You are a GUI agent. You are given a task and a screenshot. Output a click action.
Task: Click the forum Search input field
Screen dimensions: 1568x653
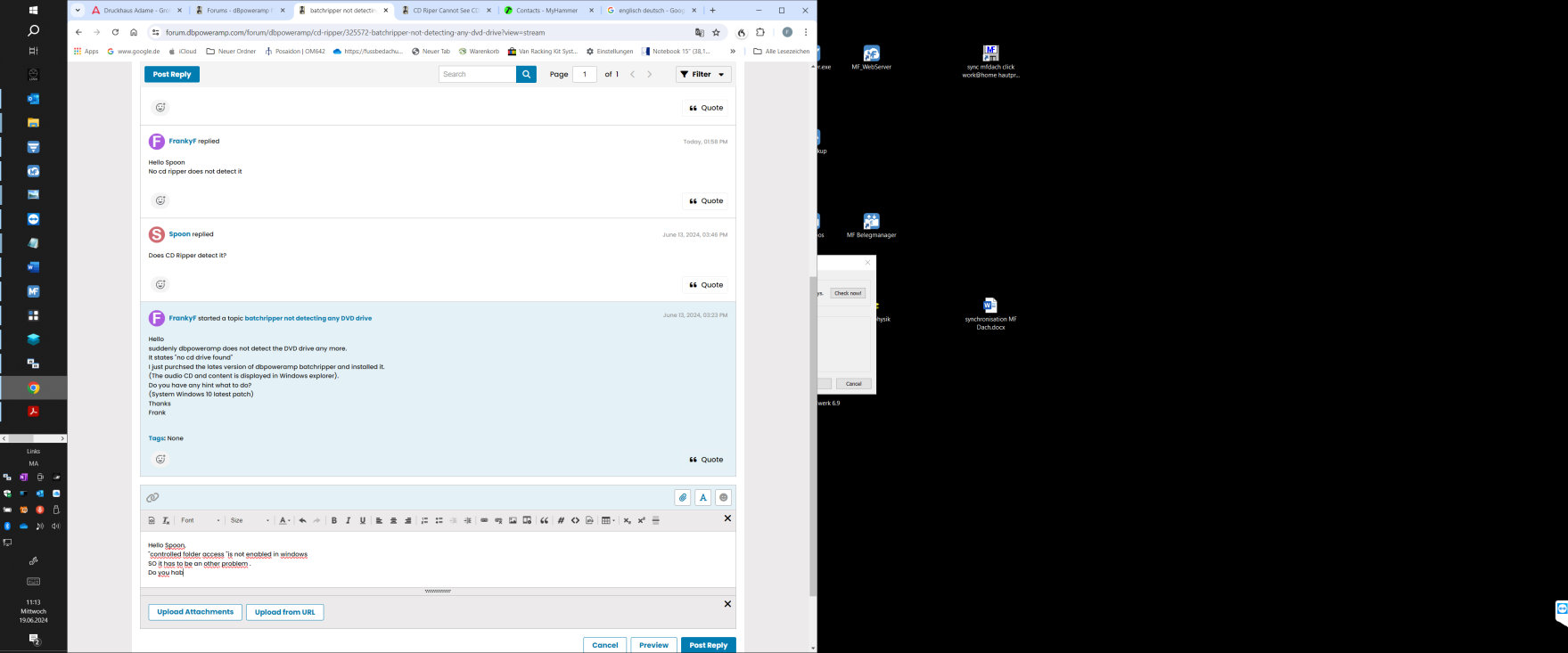pyautogui.click(x=478, y=75)
